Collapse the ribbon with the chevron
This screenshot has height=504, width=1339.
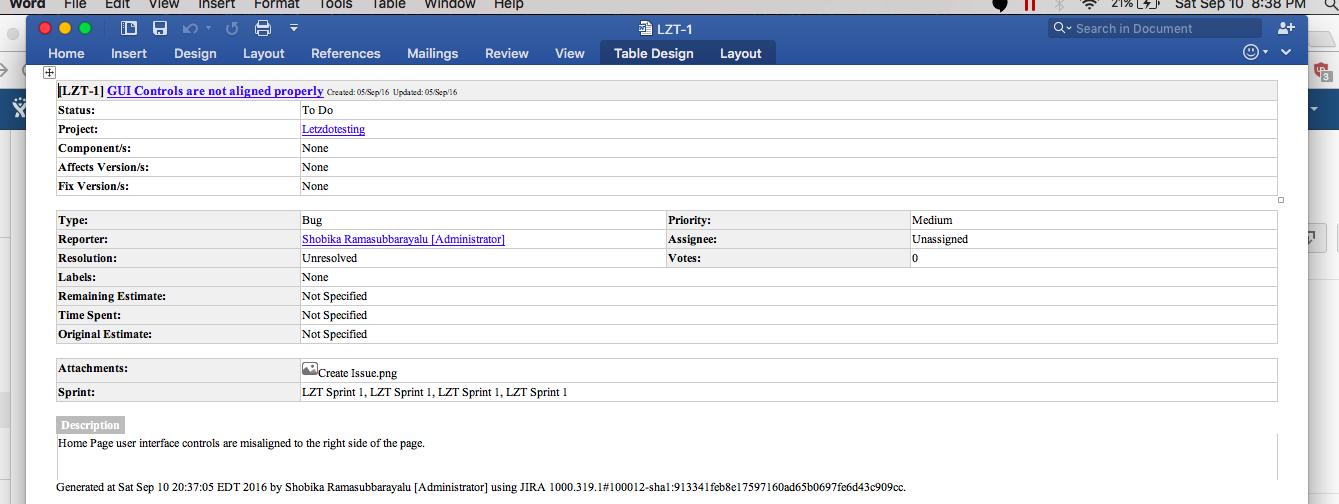(x=1286, y=52)
